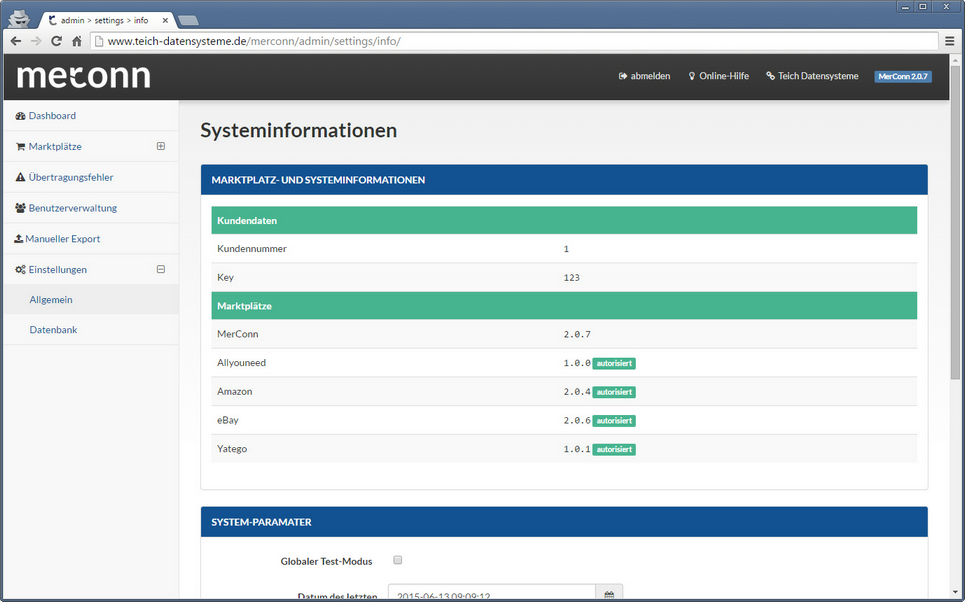Click the MARKTPLATZ- UND SYSTEMINFORMATIONEN panel header
Screen dimensions: 965x602
point(564,180)
